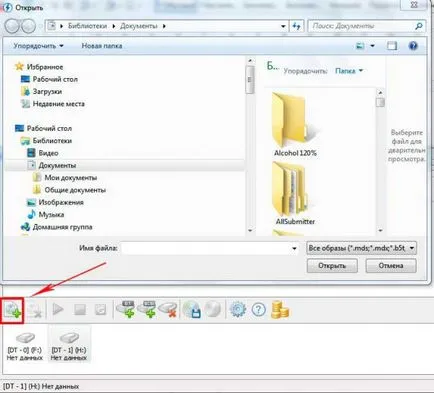The height and width of the screenshot is (393, 434).
Task: Open Preferences gear icon
Action: click(x=238, y=310)
